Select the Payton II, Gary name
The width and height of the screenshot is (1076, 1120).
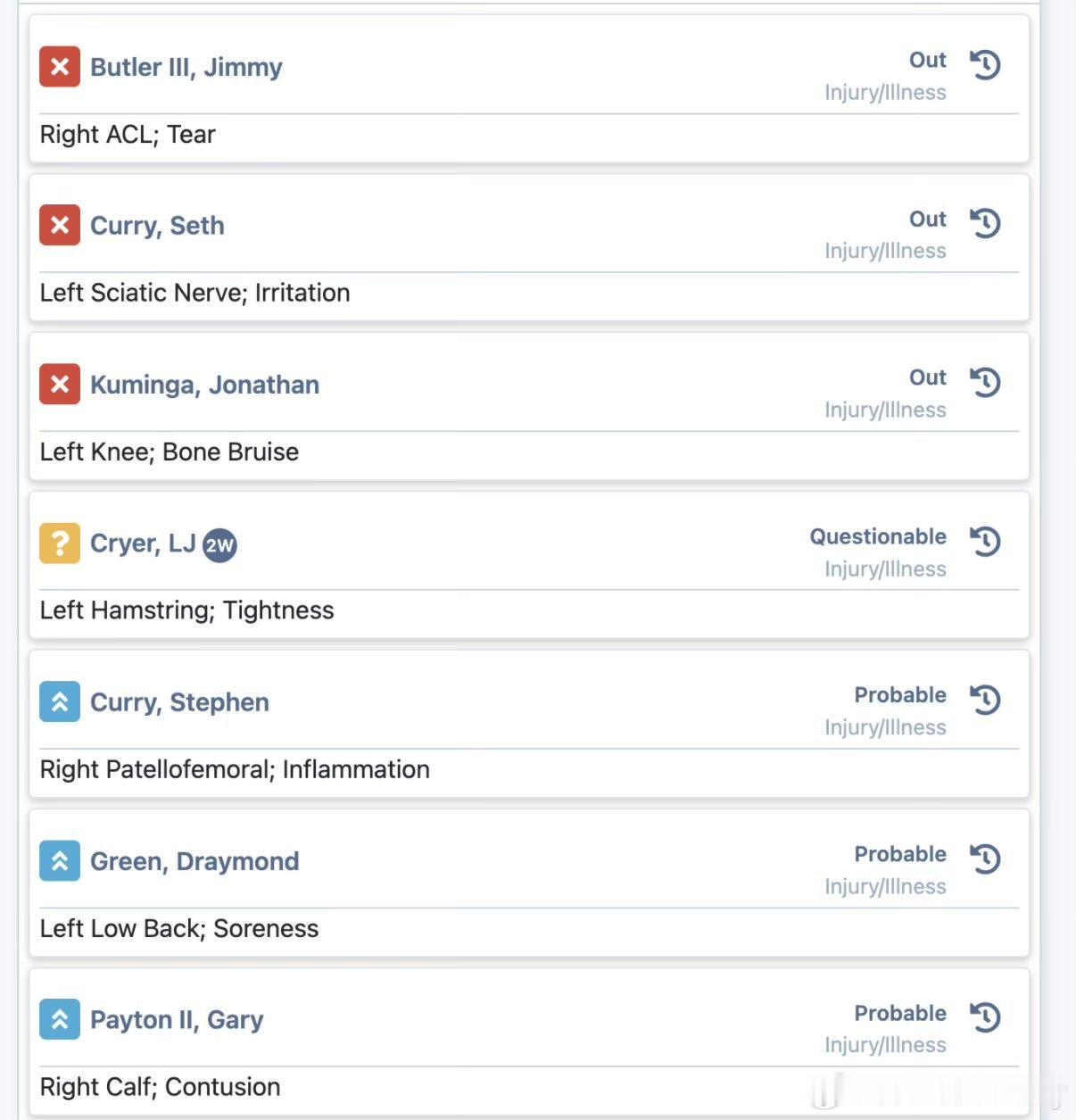(x=177, y=1020)
